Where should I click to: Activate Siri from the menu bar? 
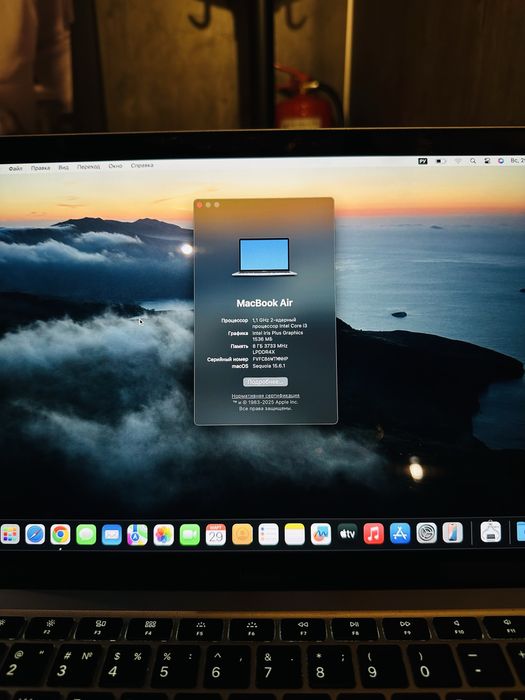point(501,160)
